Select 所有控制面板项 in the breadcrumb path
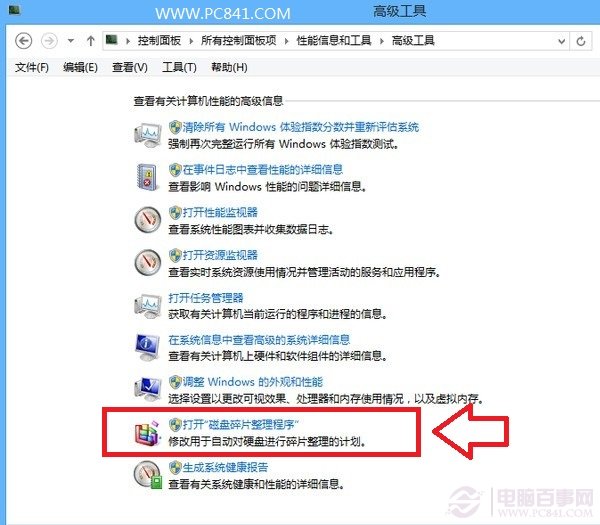Image resolution: width=600 pixels, height=525 pixels. click(239, 41)
